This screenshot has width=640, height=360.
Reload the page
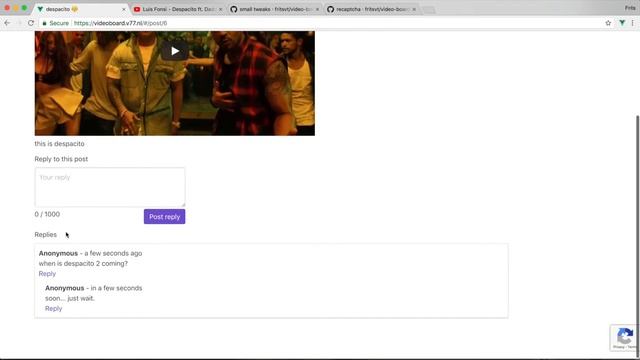pyautogui.click(x=31, y=23)
